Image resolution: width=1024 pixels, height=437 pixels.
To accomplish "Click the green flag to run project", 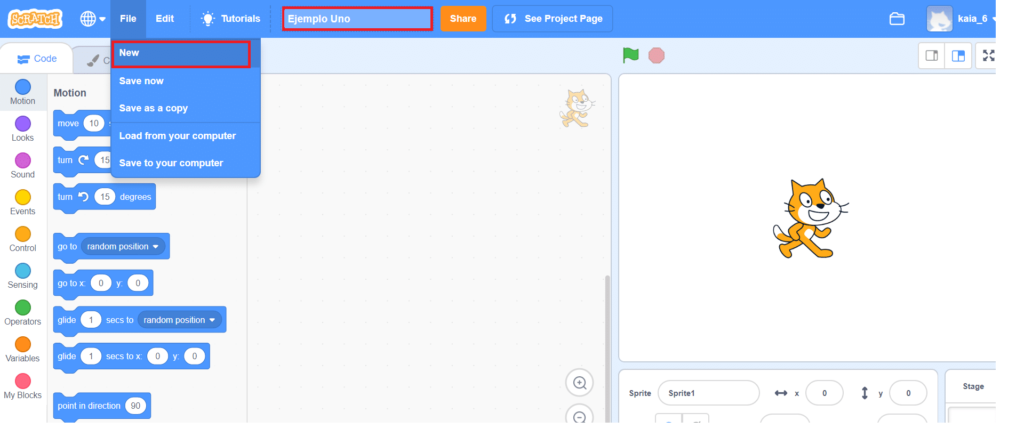I will [630, 56].
